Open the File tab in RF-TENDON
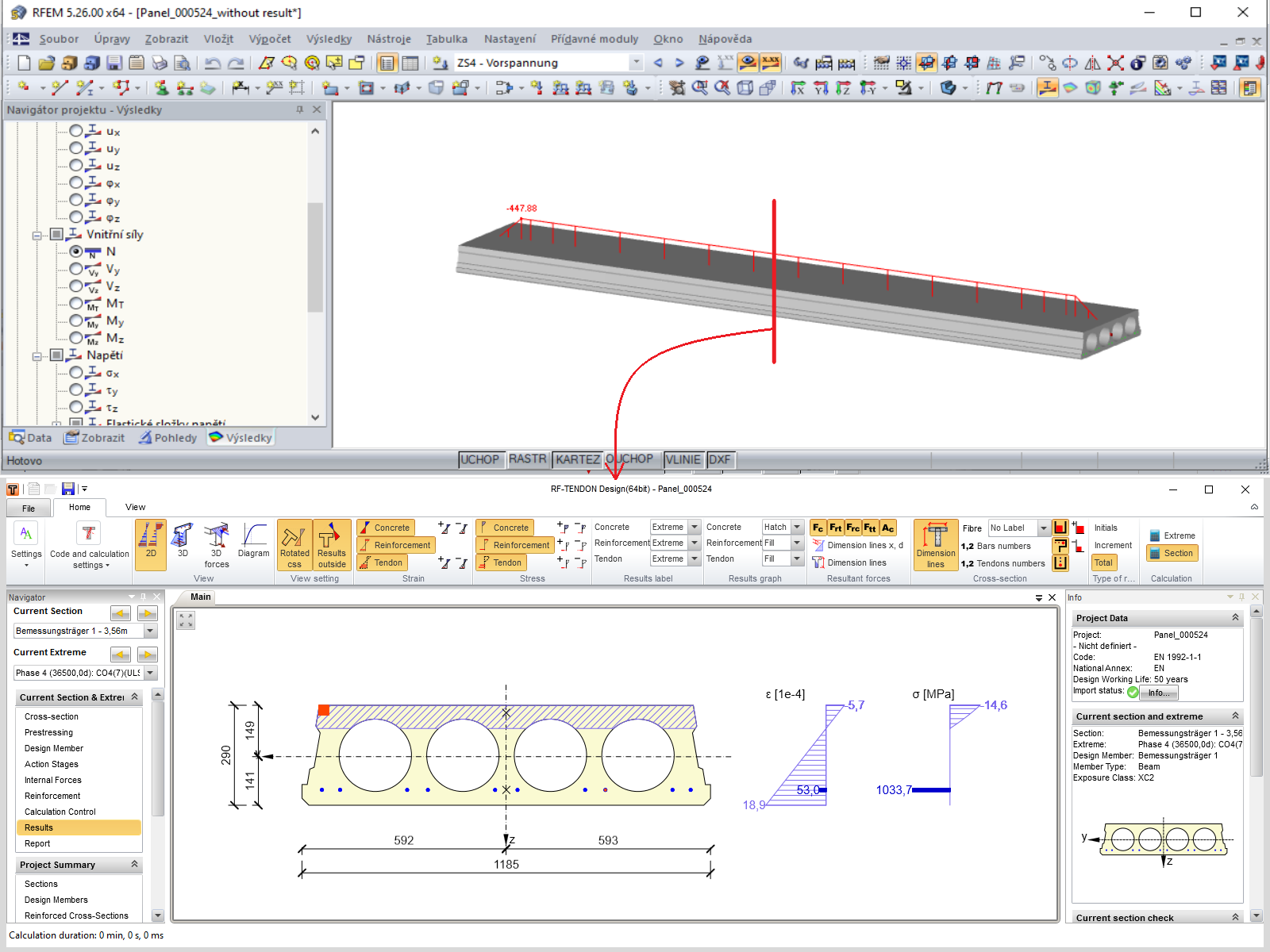The height and width of the screenshot is (952, 1270). point(29,508)
